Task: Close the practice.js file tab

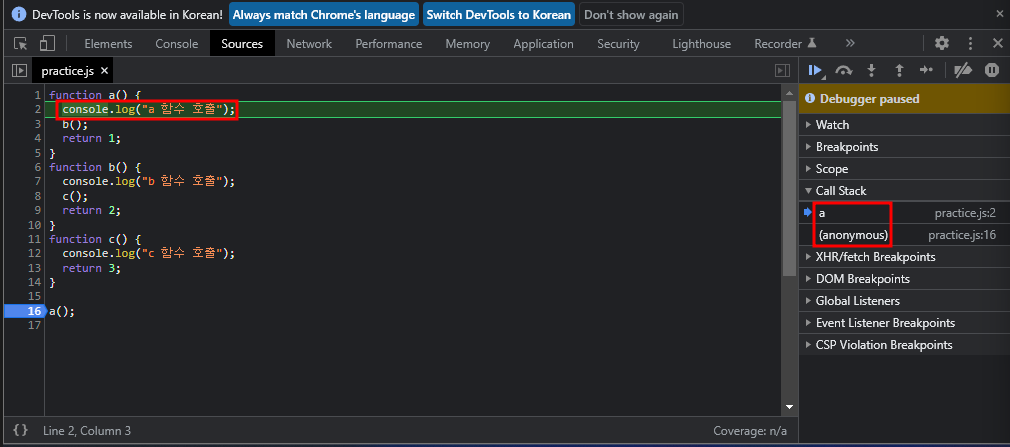Action: click(104, 71)
